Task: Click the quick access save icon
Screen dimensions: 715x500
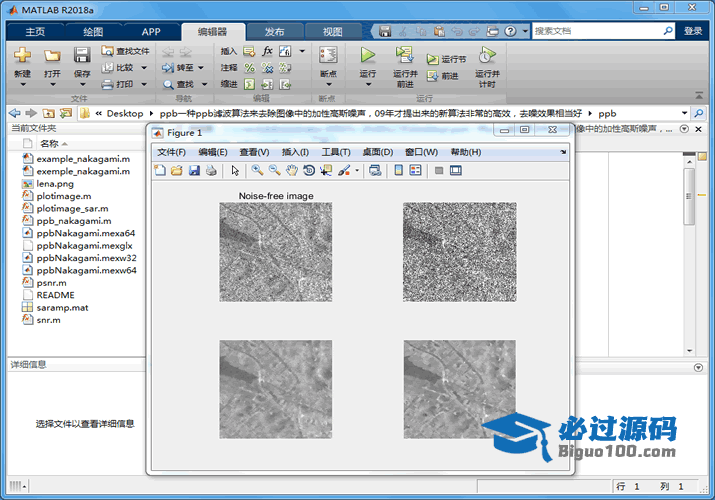Action: point(385,31)
